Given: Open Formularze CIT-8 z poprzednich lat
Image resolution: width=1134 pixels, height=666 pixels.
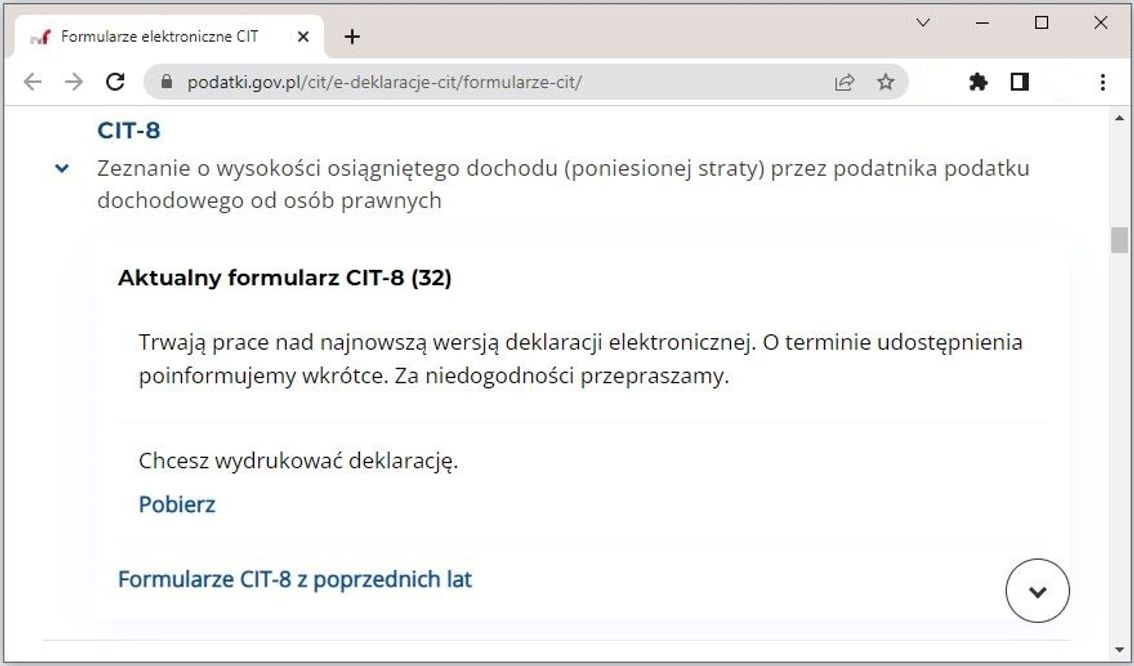Looking at the screenshot, I should [x=295, y=579].
